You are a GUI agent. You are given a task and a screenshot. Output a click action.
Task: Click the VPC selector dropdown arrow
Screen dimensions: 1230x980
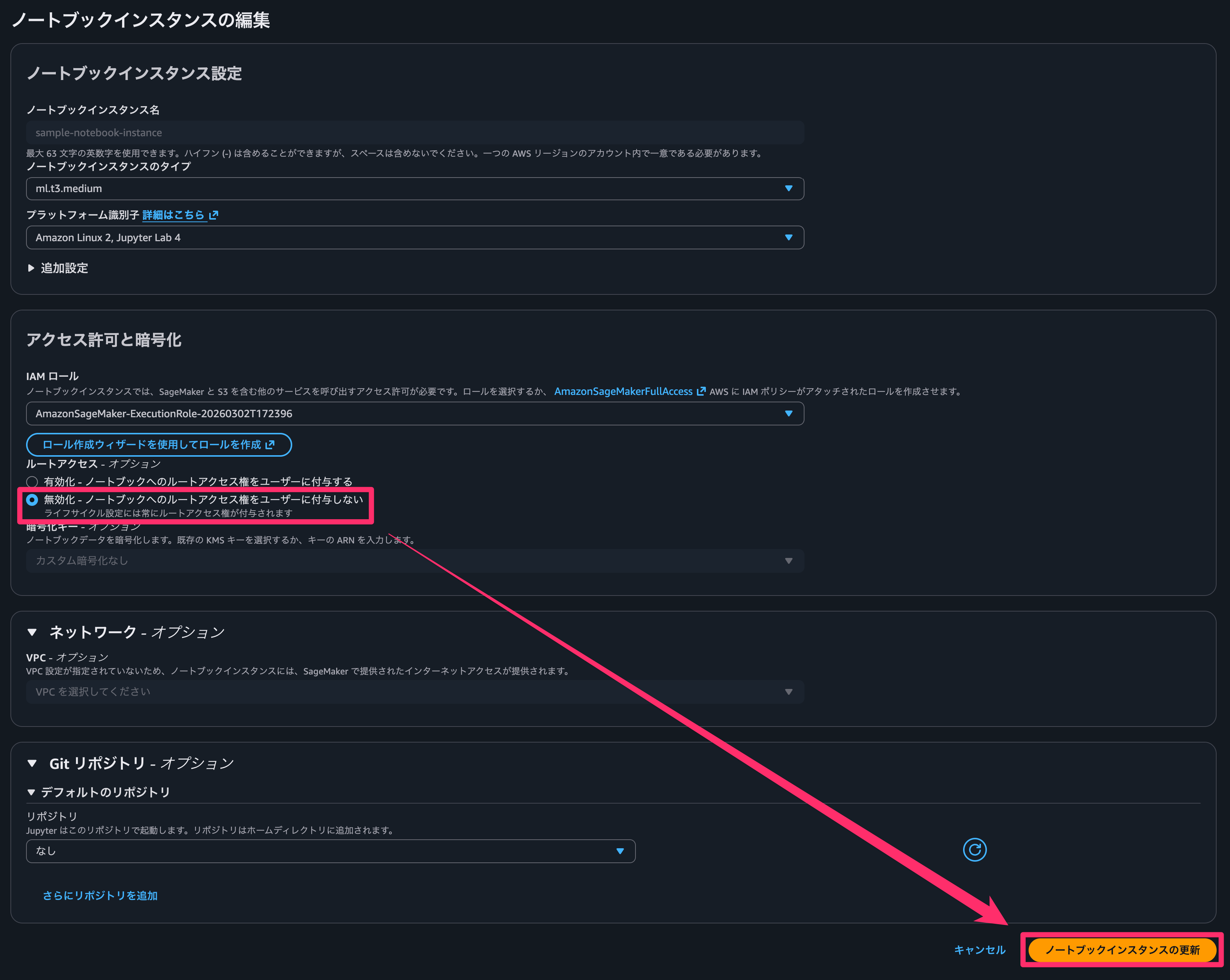(x=788, y=692)
